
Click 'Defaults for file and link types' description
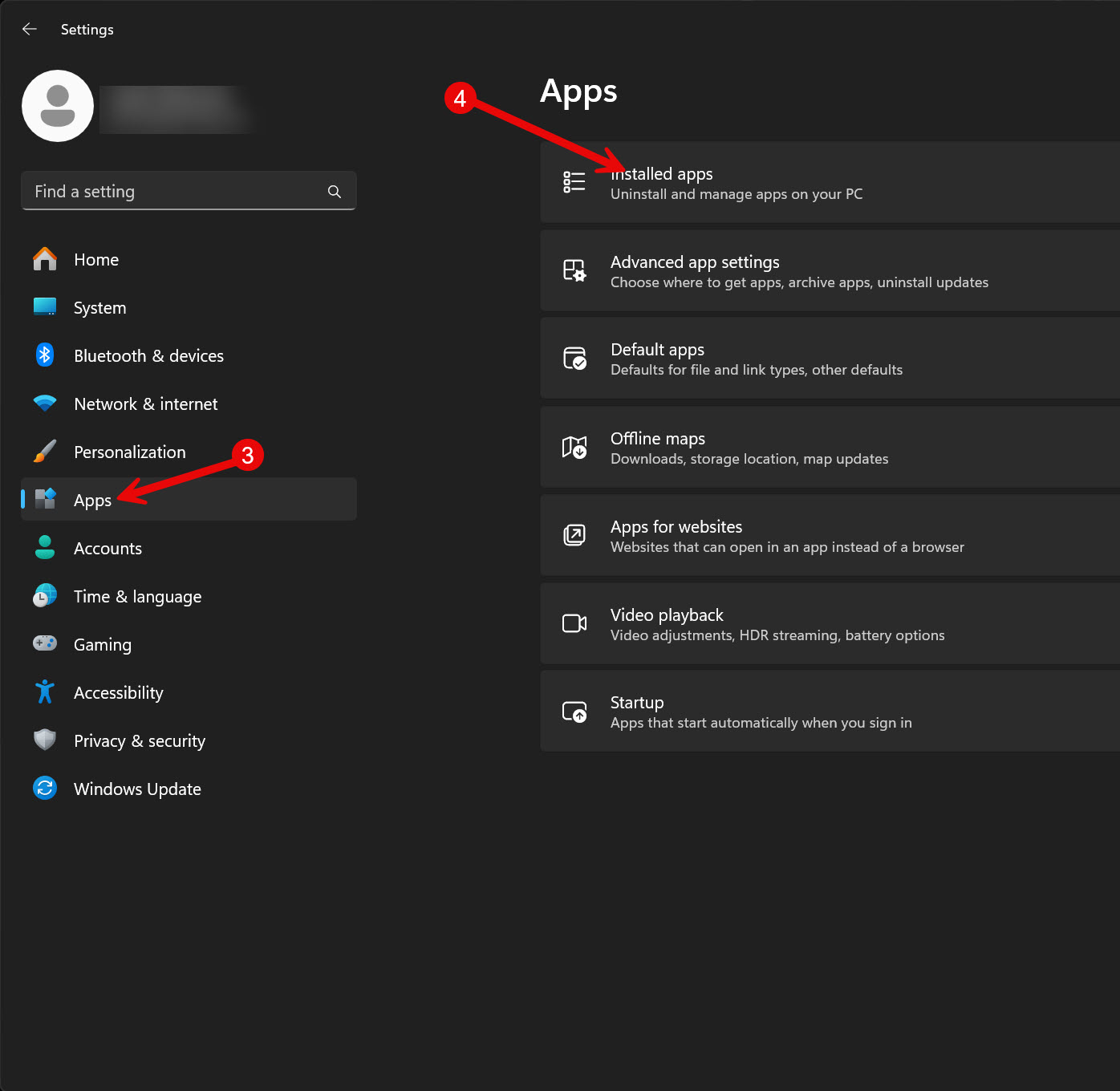tap(757, 370)
